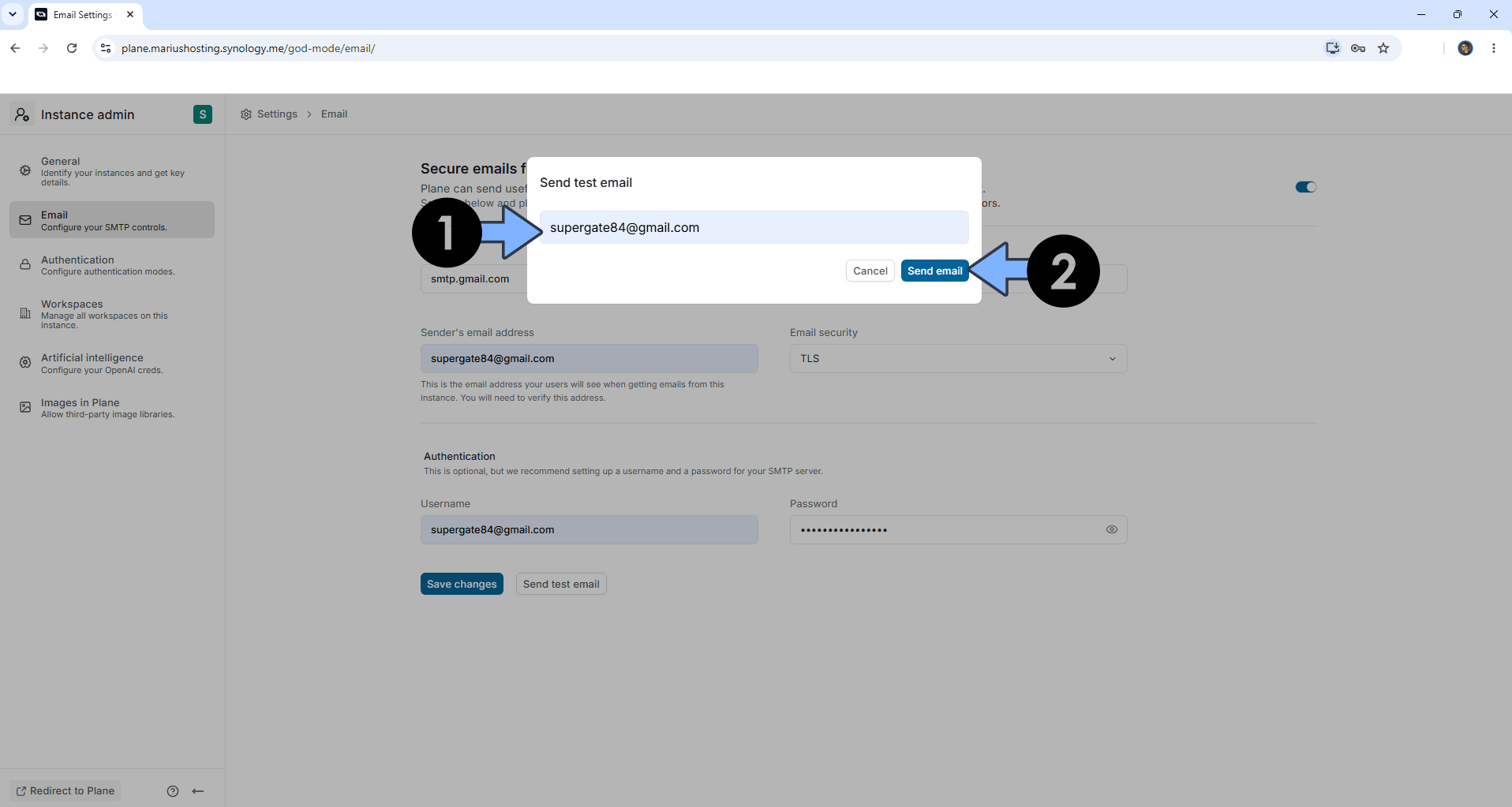Open Chrome three-dot menu

(1494, 48)
